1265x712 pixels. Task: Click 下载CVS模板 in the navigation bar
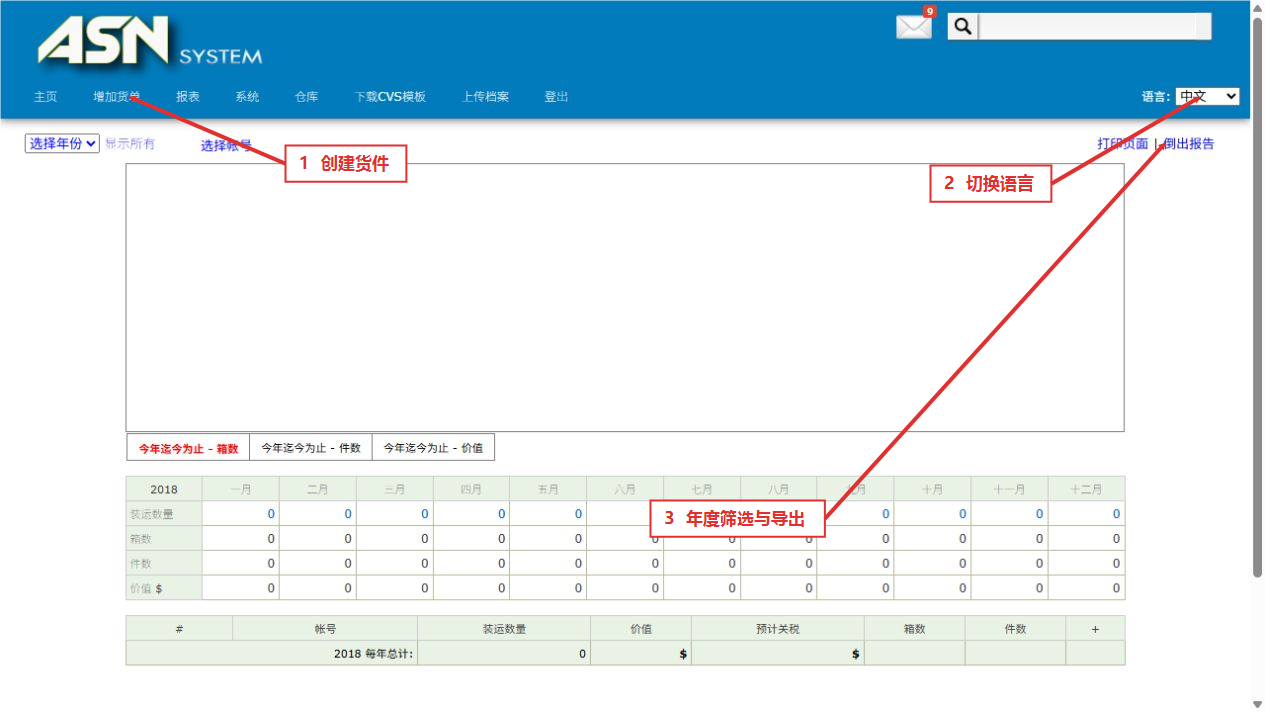[390, 97]
